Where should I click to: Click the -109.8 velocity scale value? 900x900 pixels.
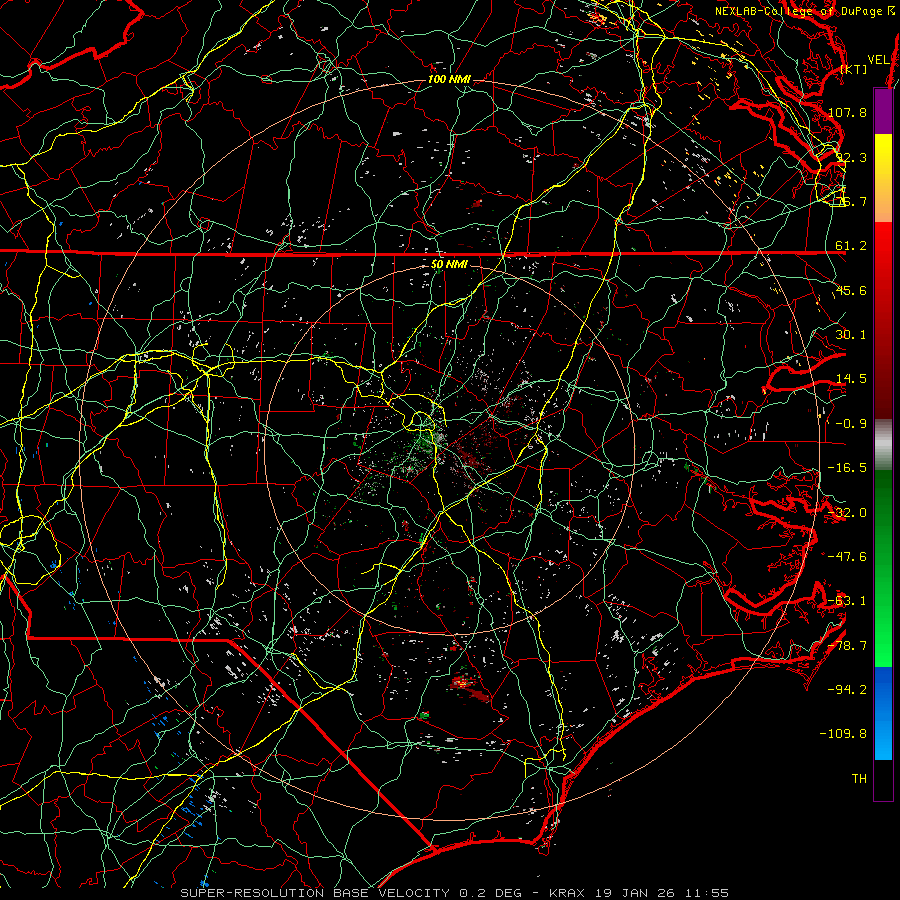(x=844, y=734)
